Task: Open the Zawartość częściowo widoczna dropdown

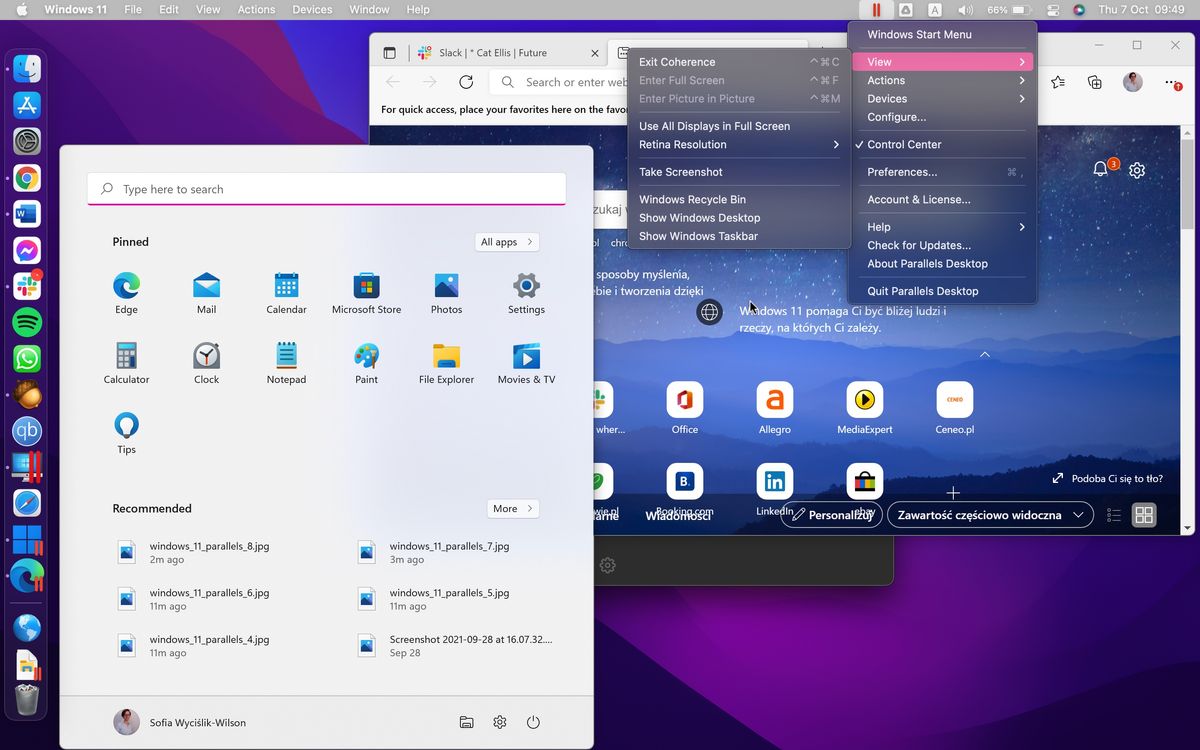Action: coord(989,514)
